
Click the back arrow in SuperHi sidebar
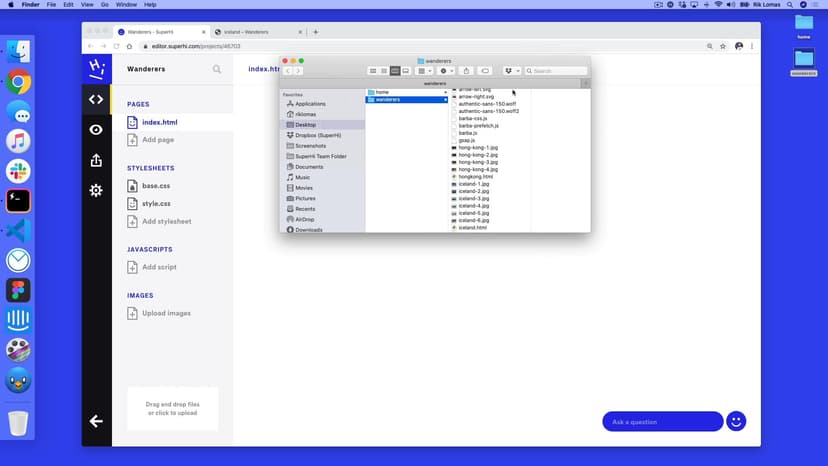click(96, 421)
